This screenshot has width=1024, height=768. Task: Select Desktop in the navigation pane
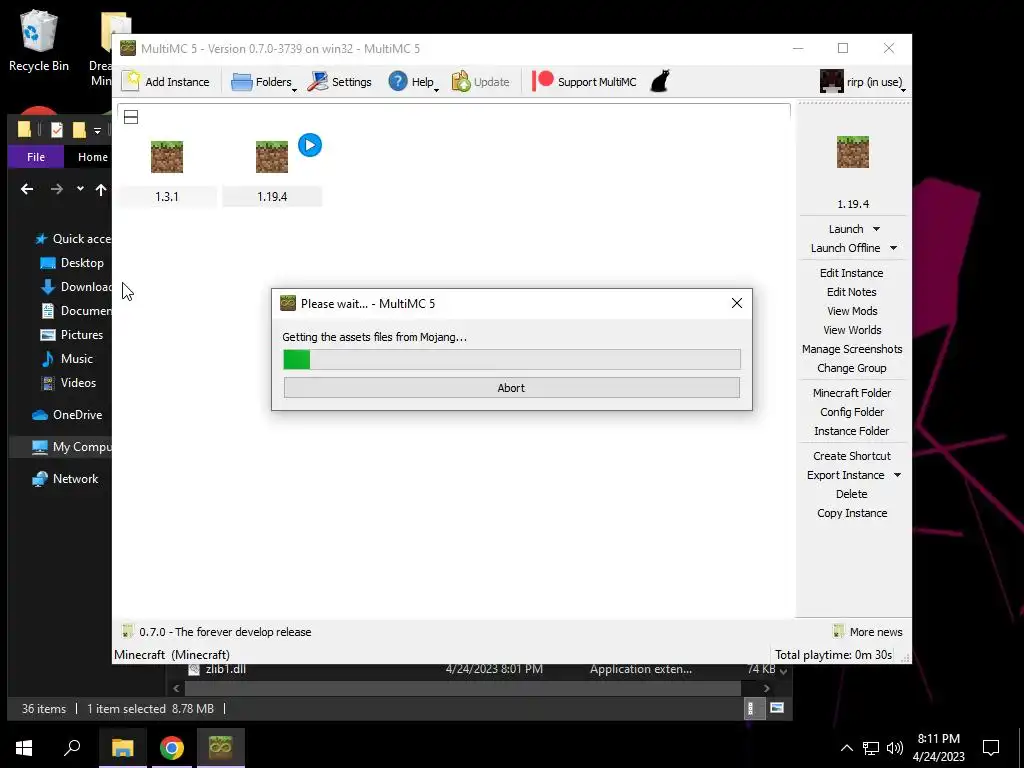72,263
